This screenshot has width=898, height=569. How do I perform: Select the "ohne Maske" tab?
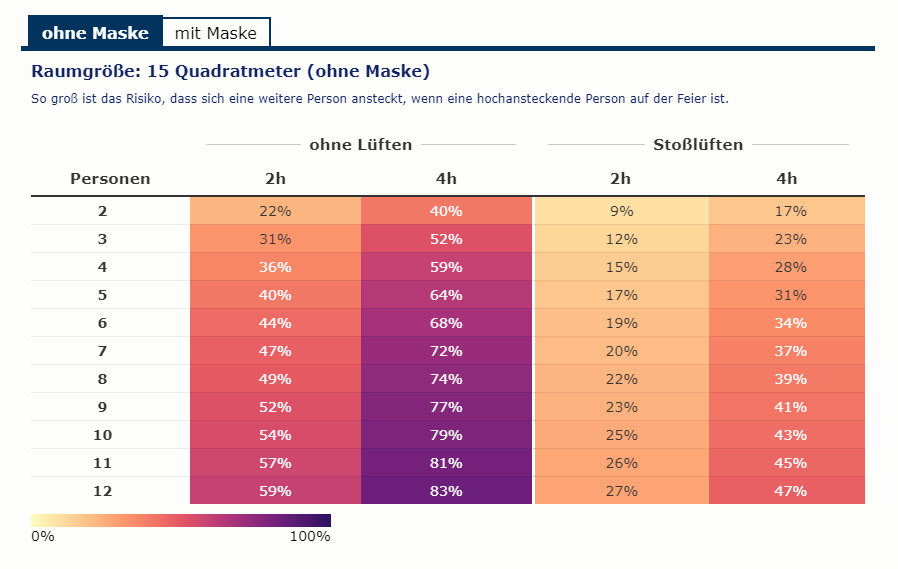95,33
